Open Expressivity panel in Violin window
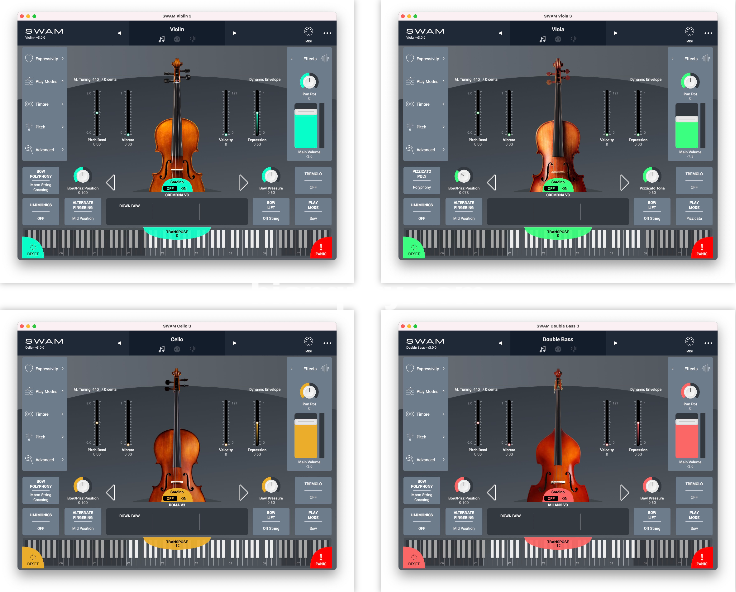The width and height of the screenshot is (736, 592). click(44, 59)
